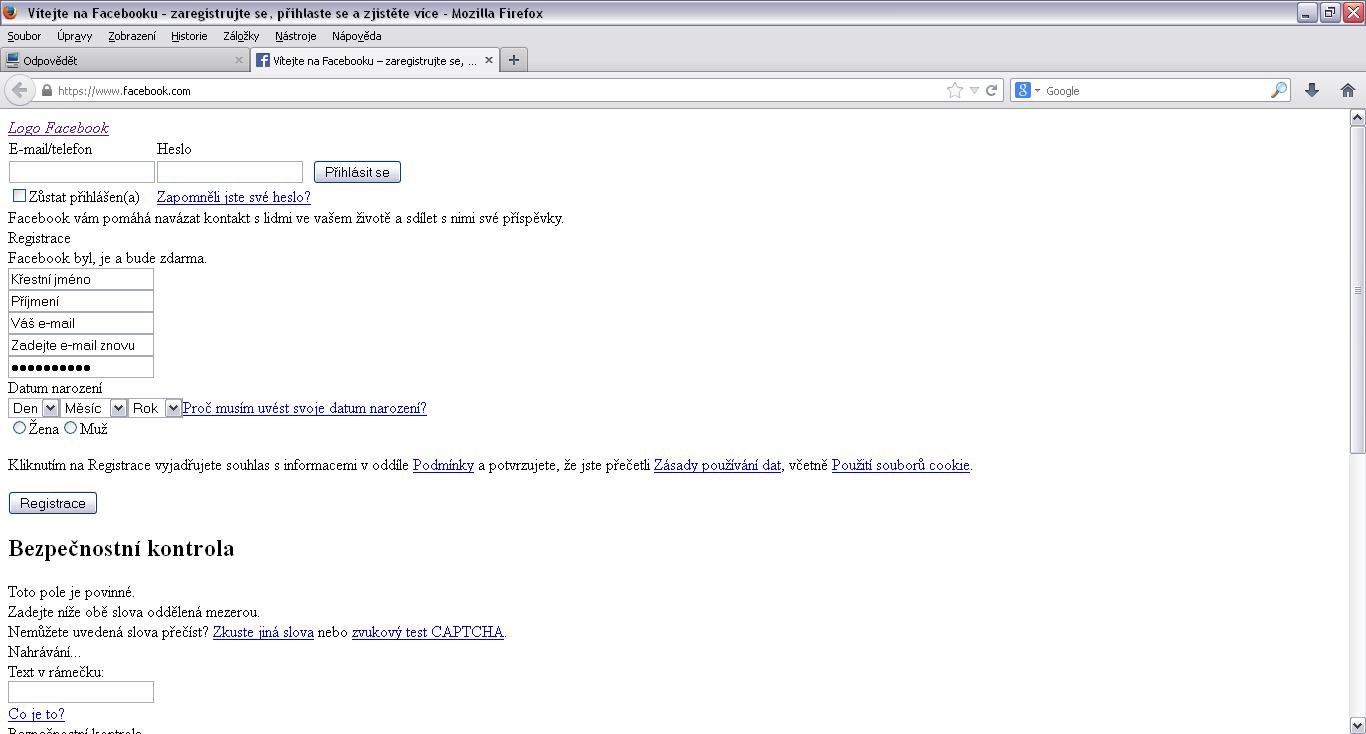
Task: Open Proč musím uvést svoje datum narození link
Action: click(x=305, y=408)
